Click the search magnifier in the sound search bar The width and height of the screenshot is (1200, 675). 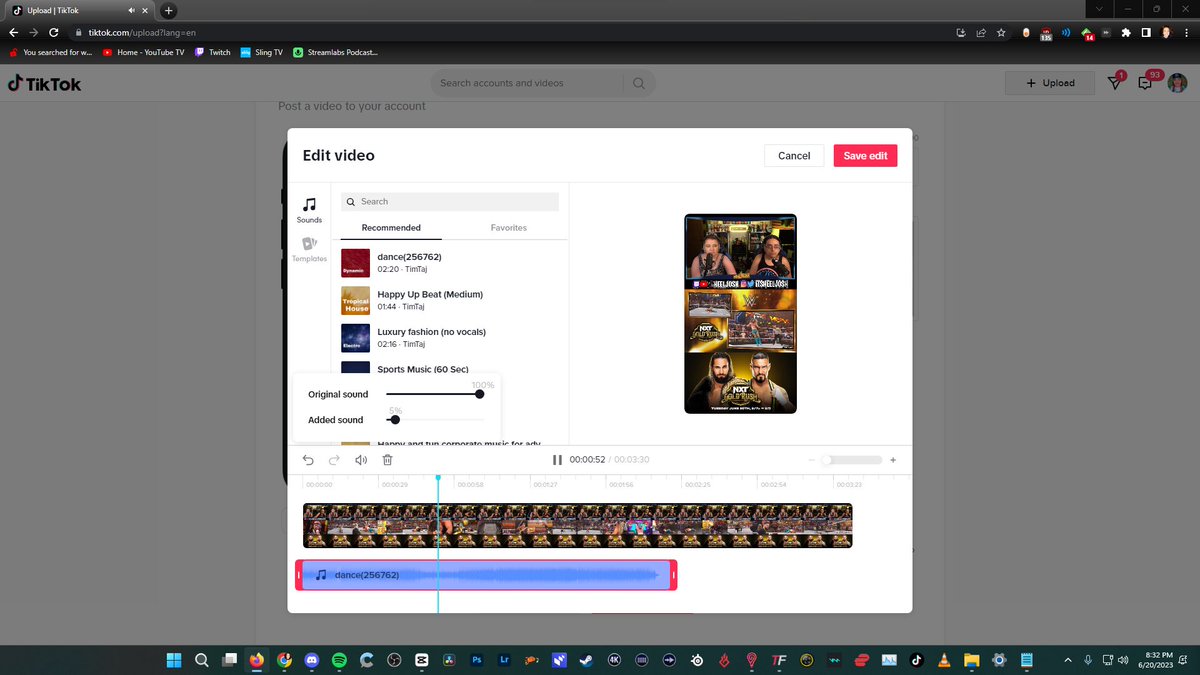click(x=350, y=201)
